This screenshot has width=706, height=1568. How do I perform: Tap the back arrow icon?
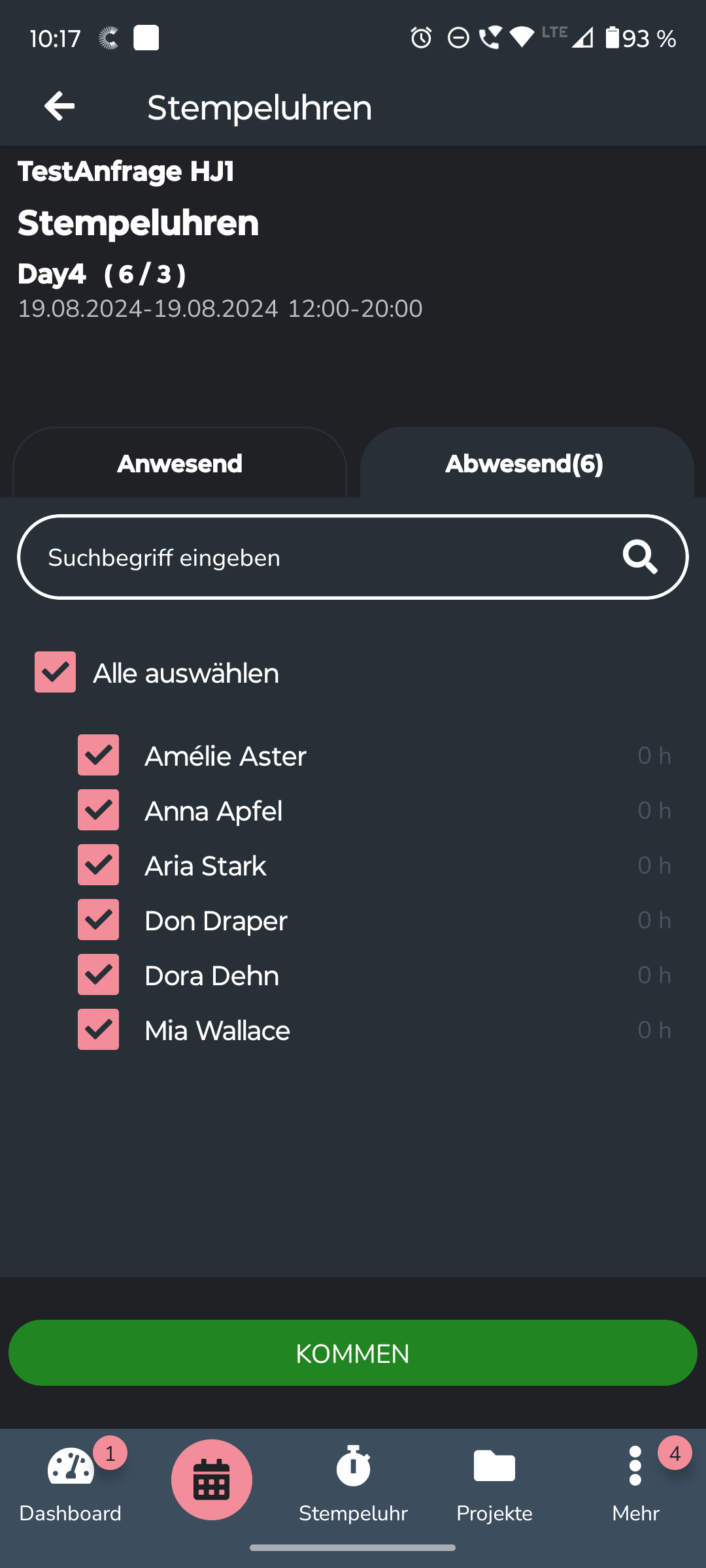coord(59,106)
